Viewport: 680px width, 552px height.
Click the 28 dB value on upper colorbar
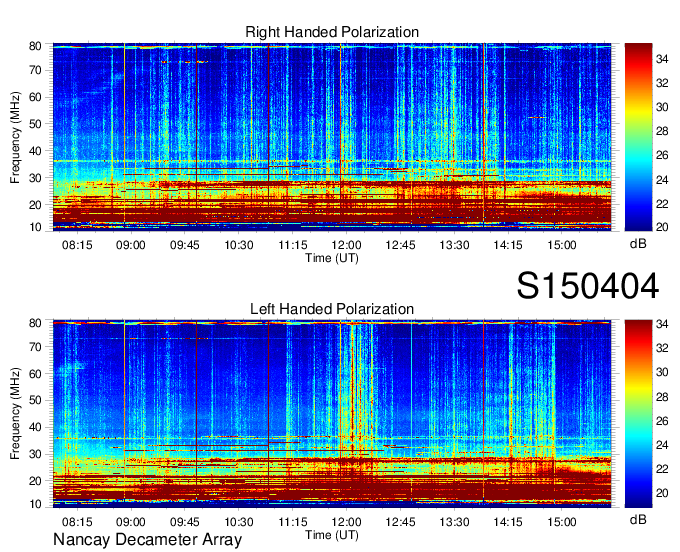[x=662, y=131]
